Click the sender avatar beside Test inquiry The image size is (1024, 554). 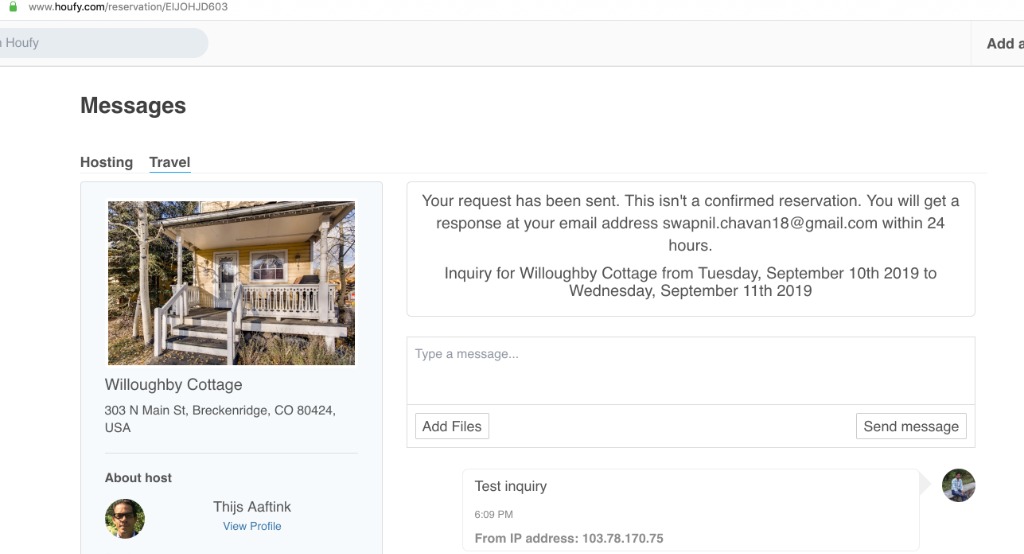click(x=958, y=486)
